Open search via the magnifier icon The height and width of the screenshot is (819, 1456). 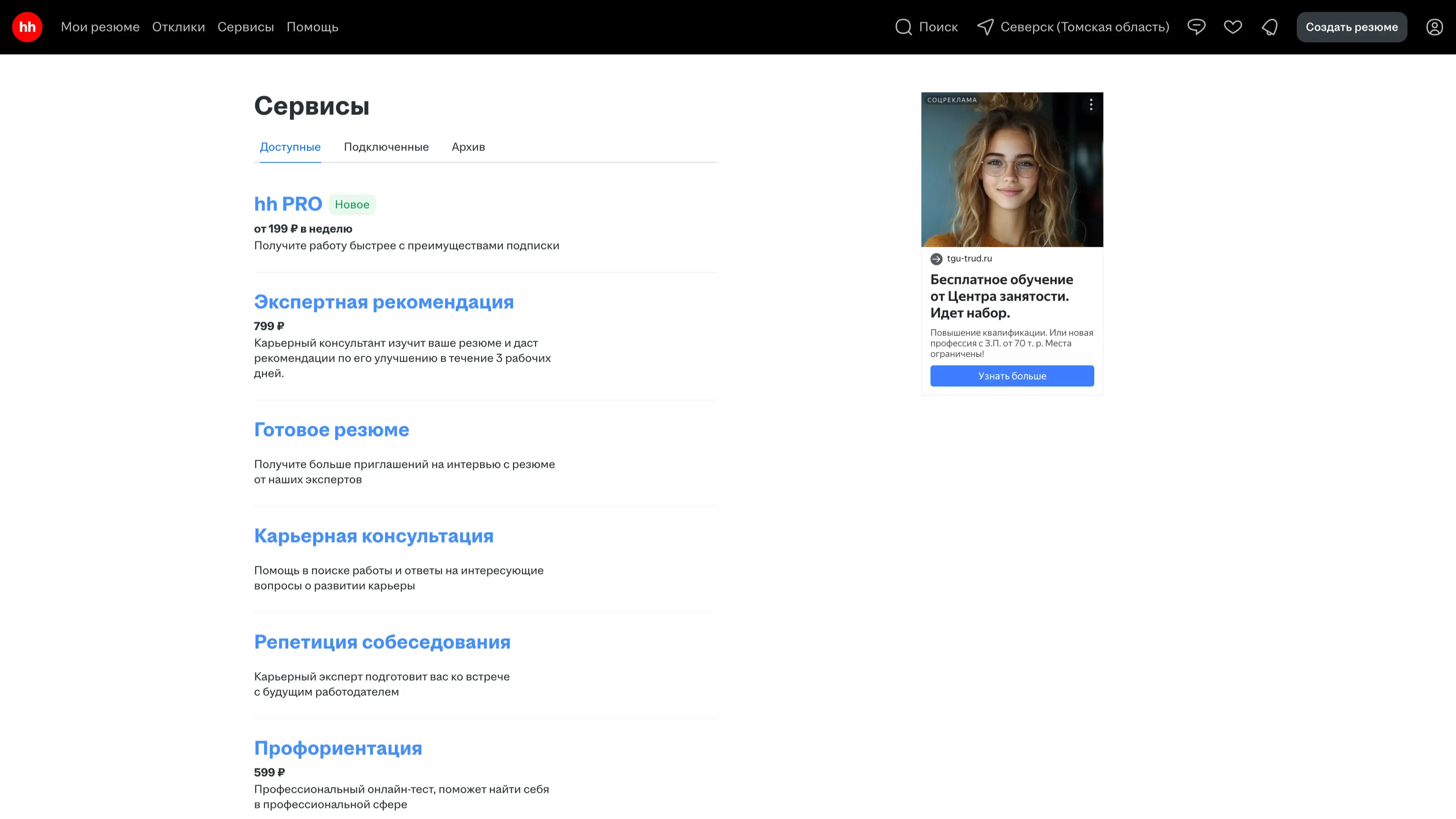(903, 27)
